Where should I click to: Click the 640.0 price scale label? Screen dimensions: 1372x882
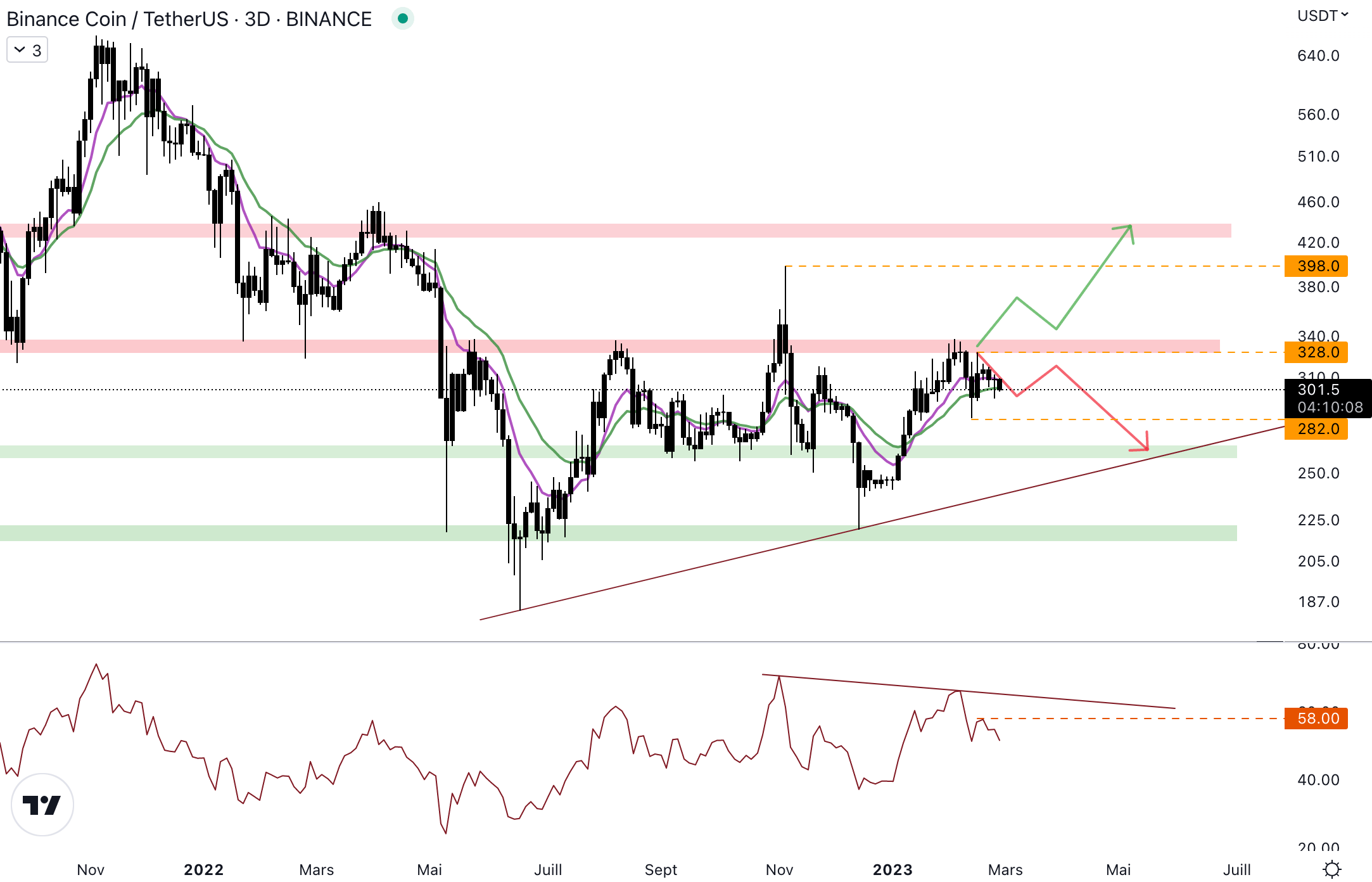pos(1318,56)
